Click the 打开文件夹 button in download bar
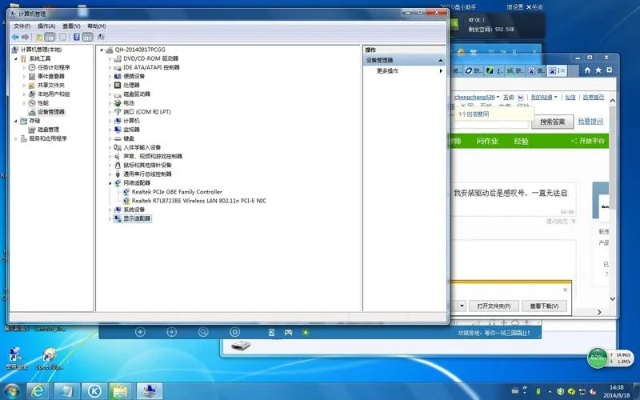Screen dimensions: 640x400 pyautogui.click(x=494, y=305)
